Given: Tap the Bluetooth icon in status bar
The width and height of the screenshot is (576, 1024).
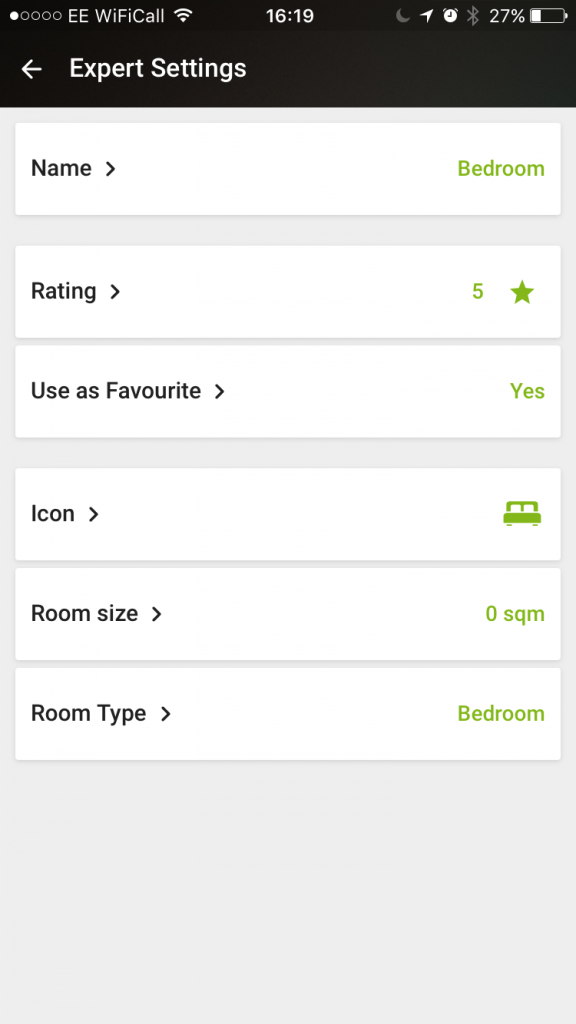Looking at the screenshot, I should pyautogui.click(x=473, y=15).
